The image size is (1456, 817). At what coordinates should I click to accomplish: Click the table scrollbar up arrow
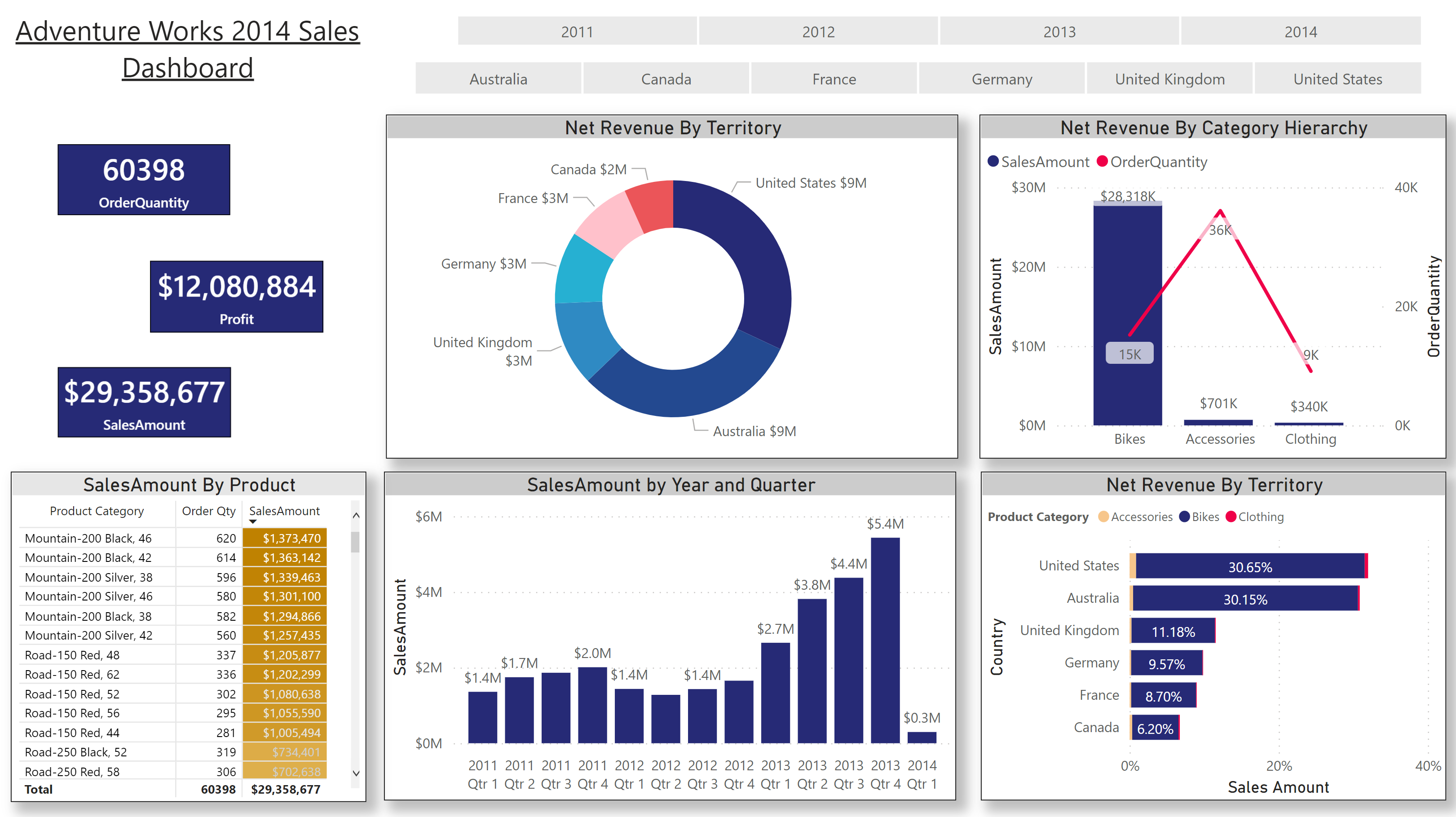pos(356,515)
